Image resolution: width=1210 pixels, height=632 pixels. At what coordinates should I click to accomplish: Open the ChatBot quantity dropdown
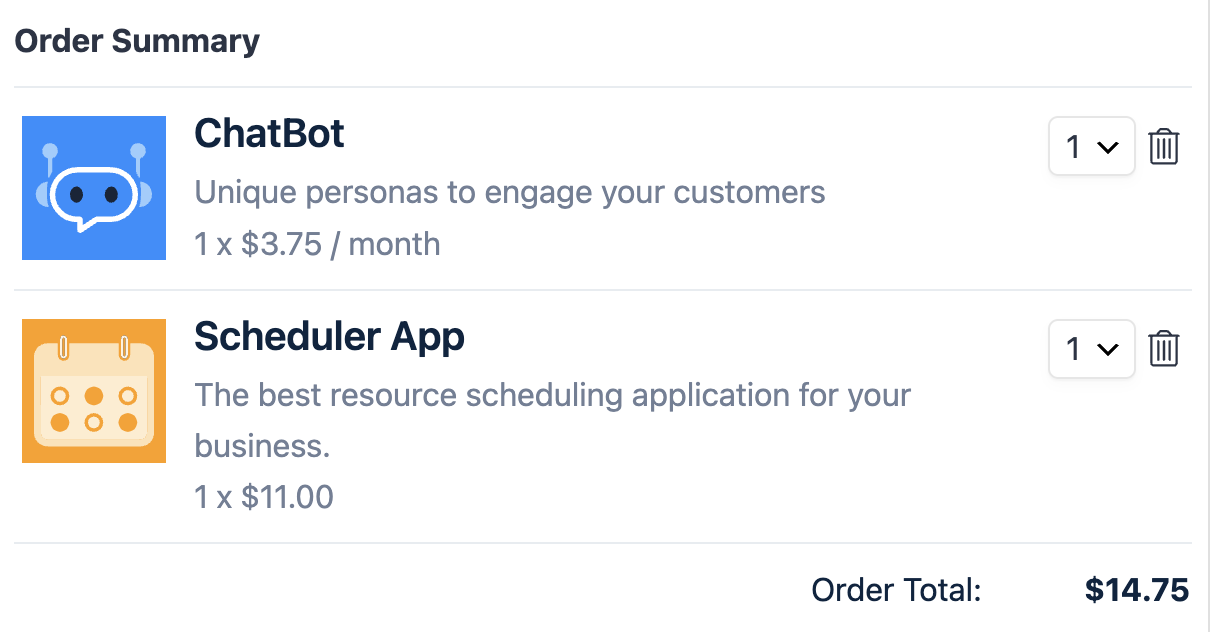[1091, 147]
